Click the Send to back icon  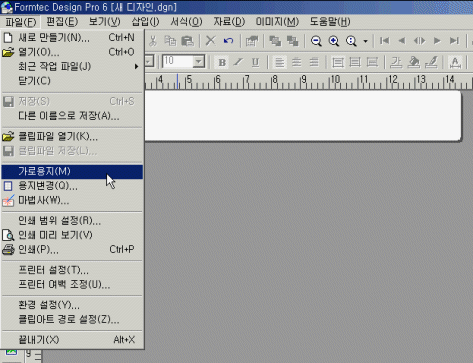point(293,41)
